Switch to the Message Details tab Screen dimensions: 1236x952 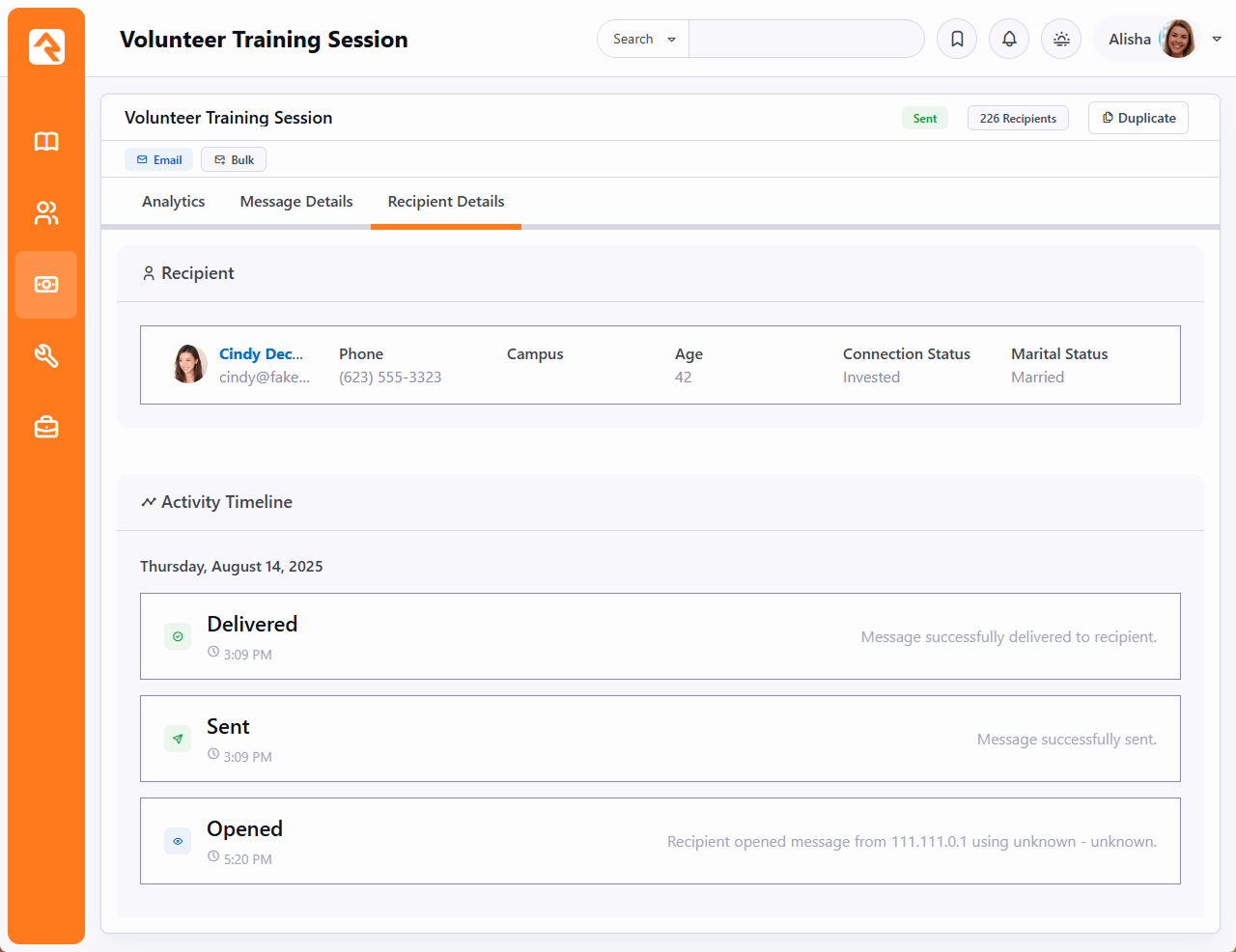296,202
